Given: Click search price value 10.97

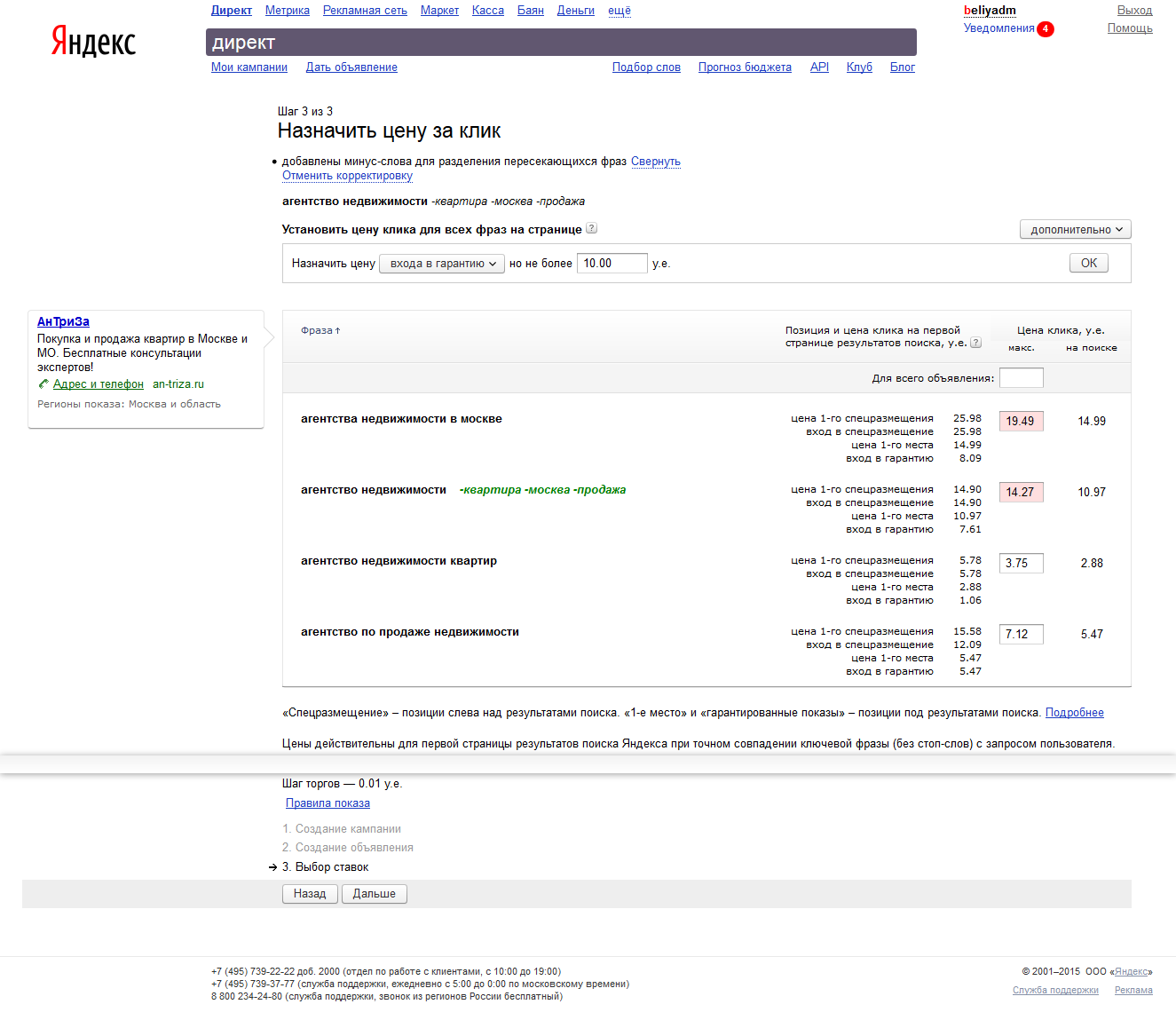Looking at the screenshot, I should click(1092, 493).
